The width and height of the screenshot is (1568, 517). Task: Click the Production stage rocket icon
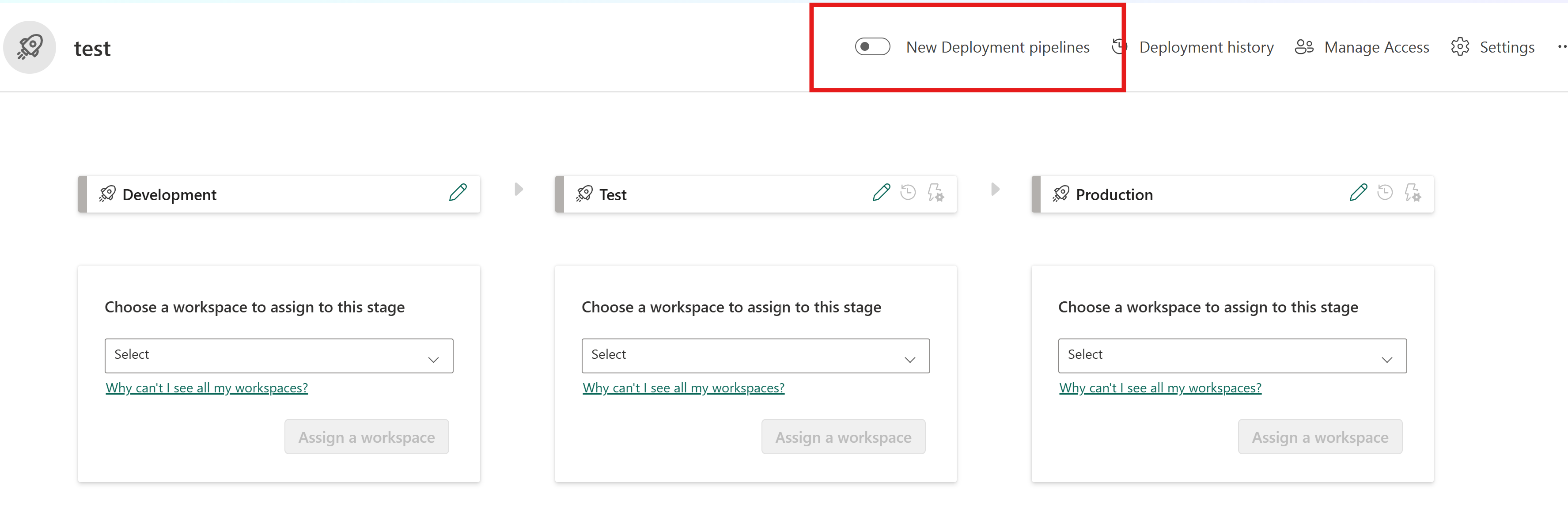(1061, 194)
